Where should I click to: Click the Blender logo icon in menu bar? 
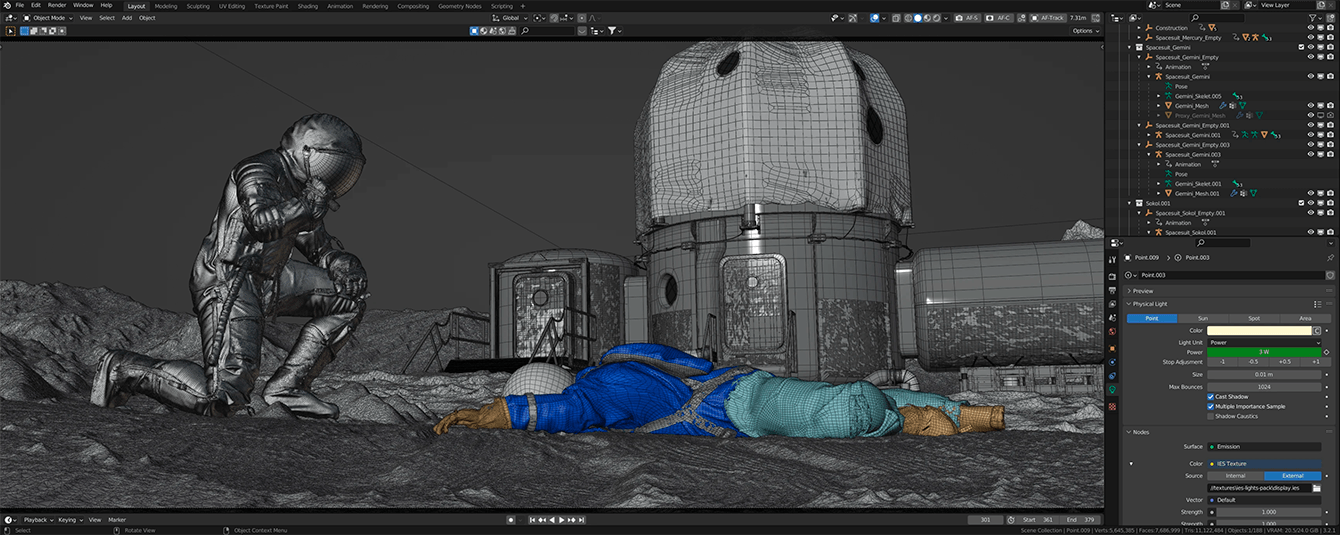6,5
